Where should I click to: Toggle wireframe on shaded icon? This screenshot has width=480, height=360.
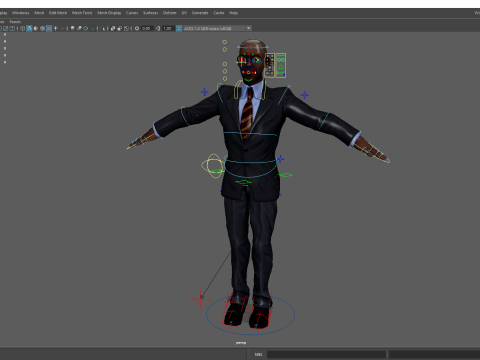pyautogui.click(x=42, y=28)
